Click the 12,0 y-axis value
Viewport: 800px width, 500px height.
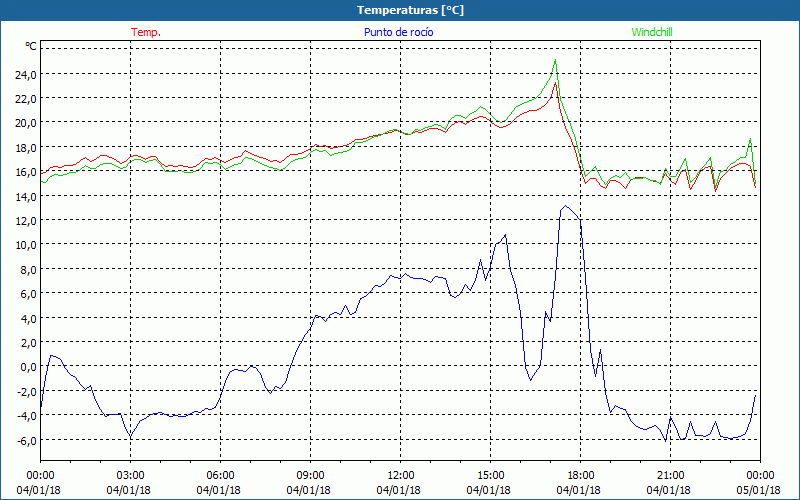coord(26,221)
